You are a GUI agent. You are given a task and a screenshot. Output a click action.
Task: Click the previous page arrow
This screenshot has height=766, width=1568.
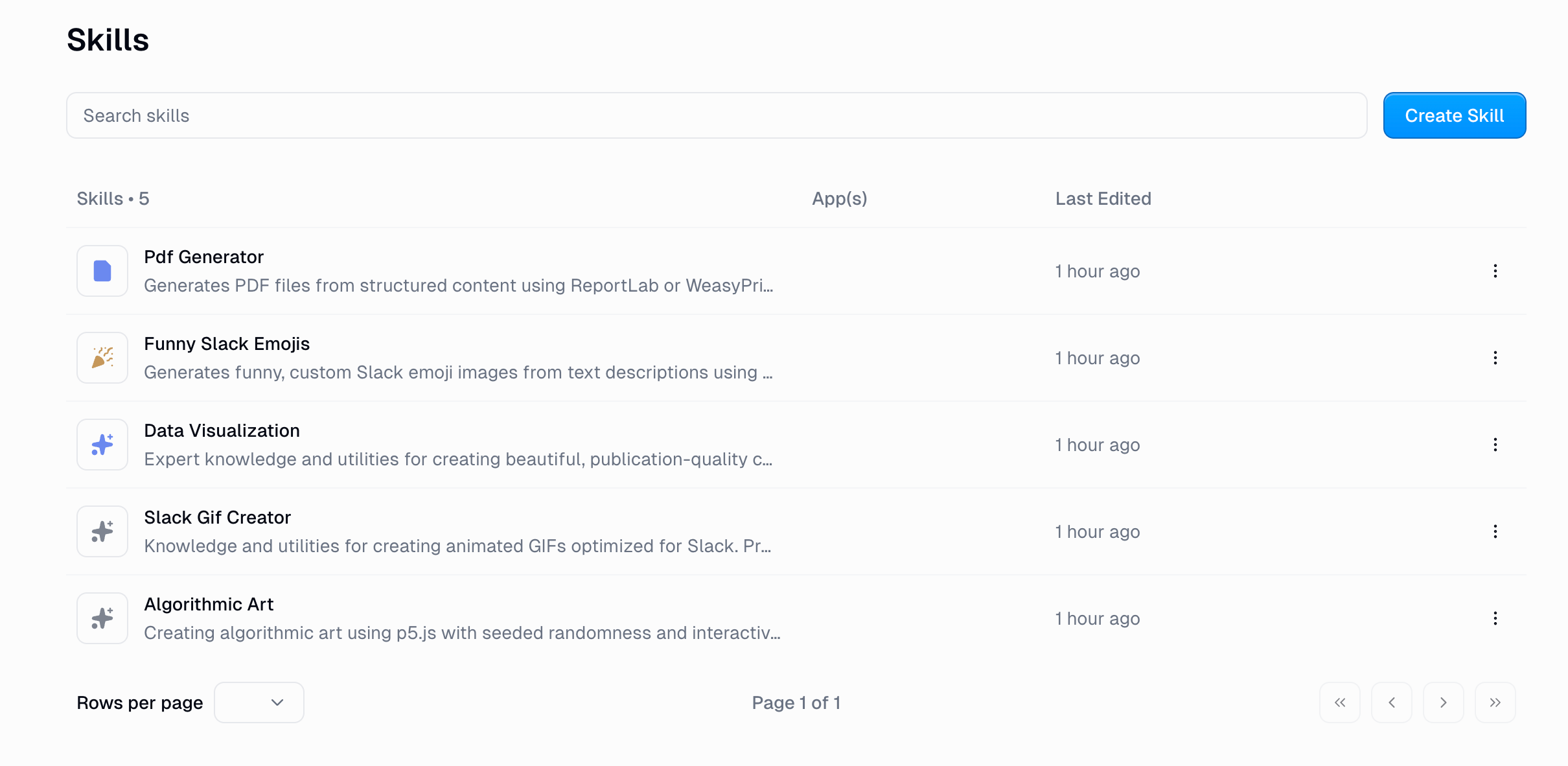pos(1392,702)
